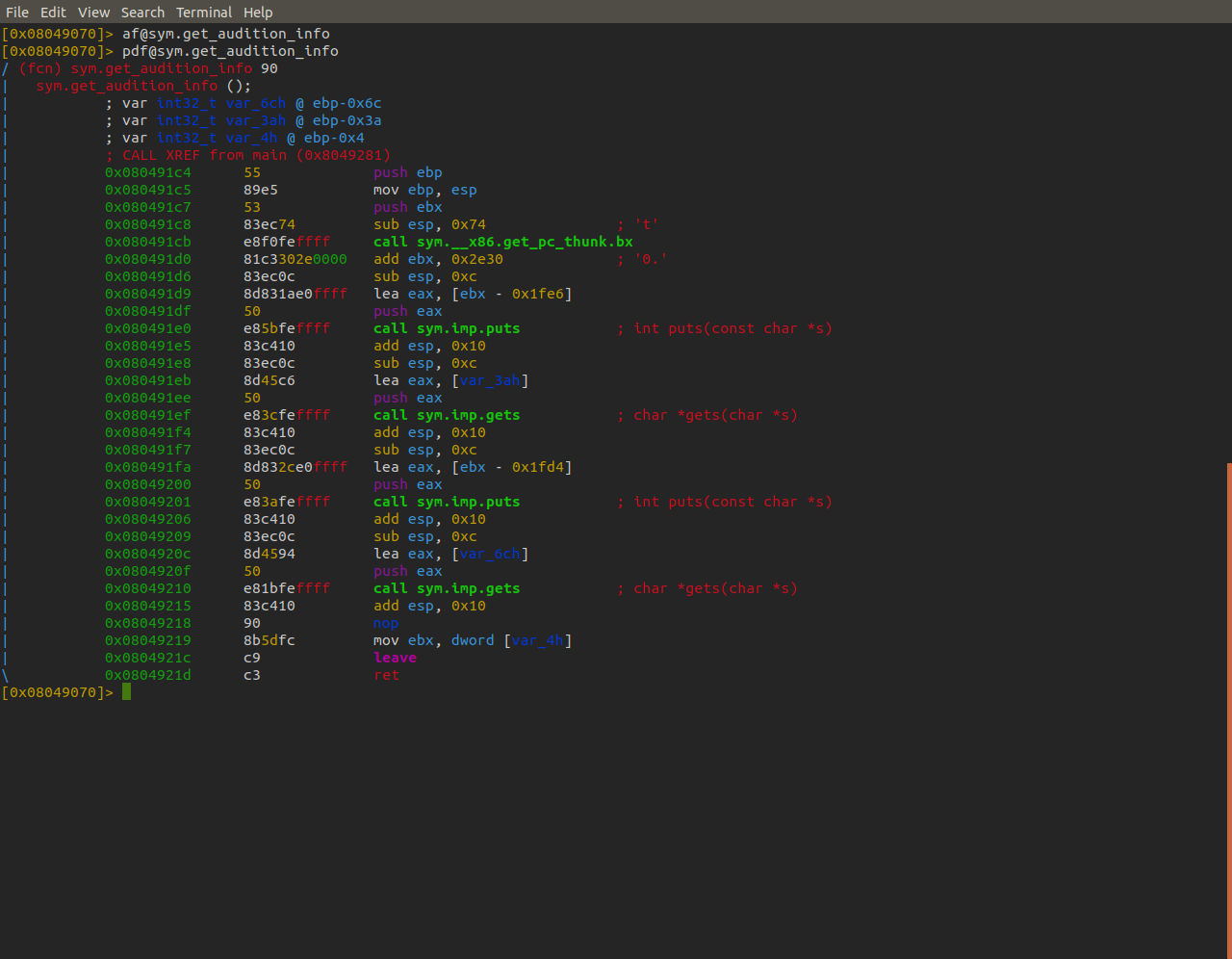Click the address 0x080491cb
Viewport: 1232px width, 959px height.
click(x=148, y=242)
